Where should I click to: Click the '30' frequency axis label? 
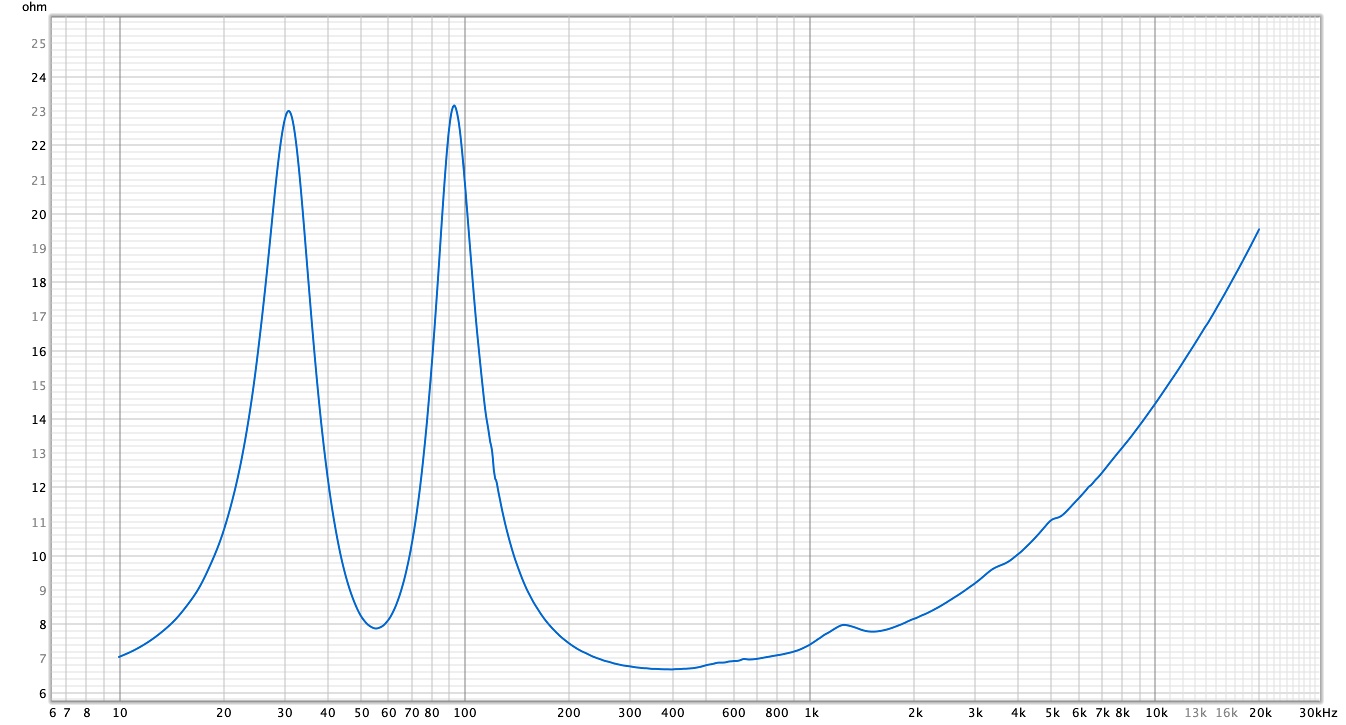(285, 713)
